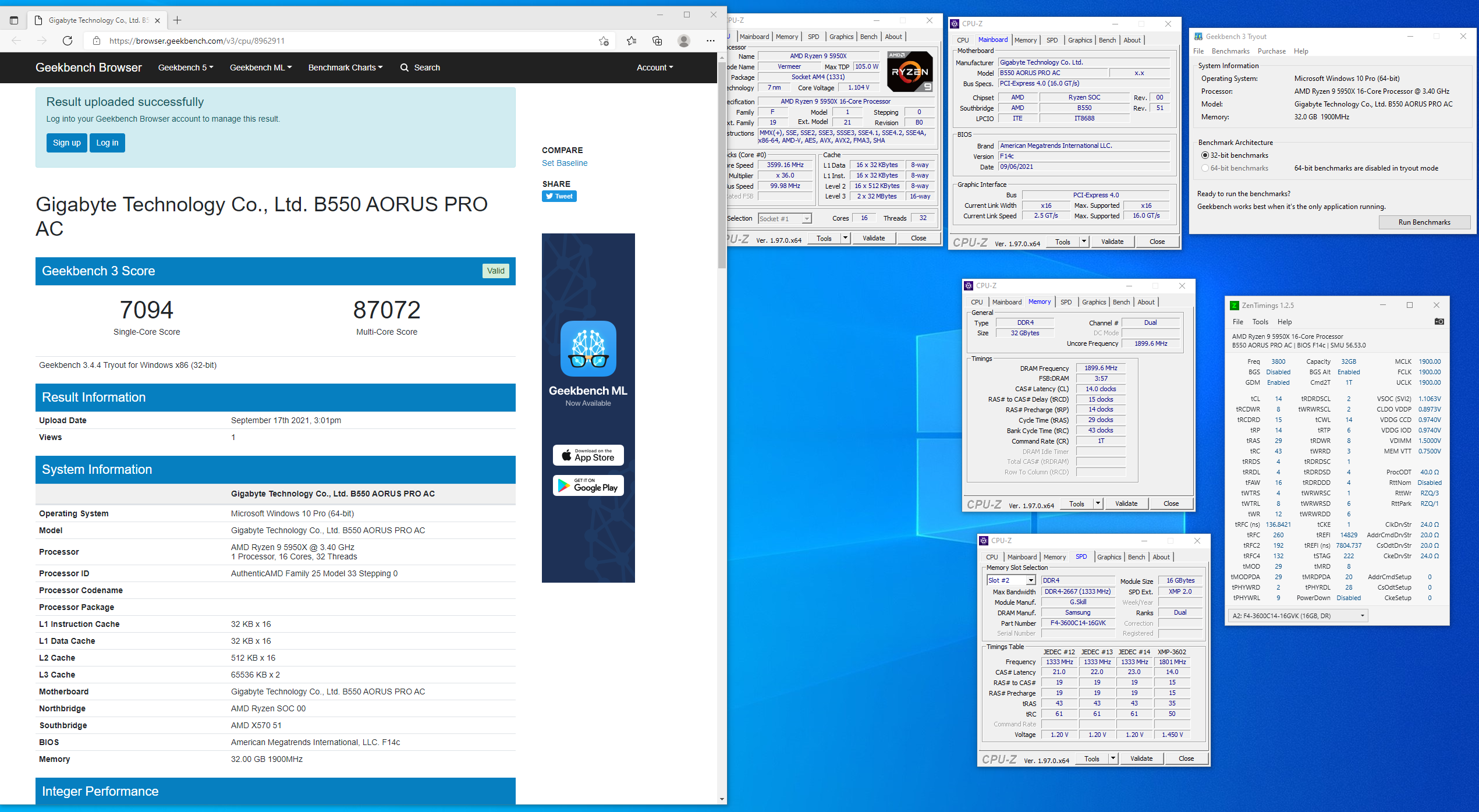Open ZenTimings A2 module selector dropdown
This screenshot has width=1479, height=812.
pos(1299,616)
